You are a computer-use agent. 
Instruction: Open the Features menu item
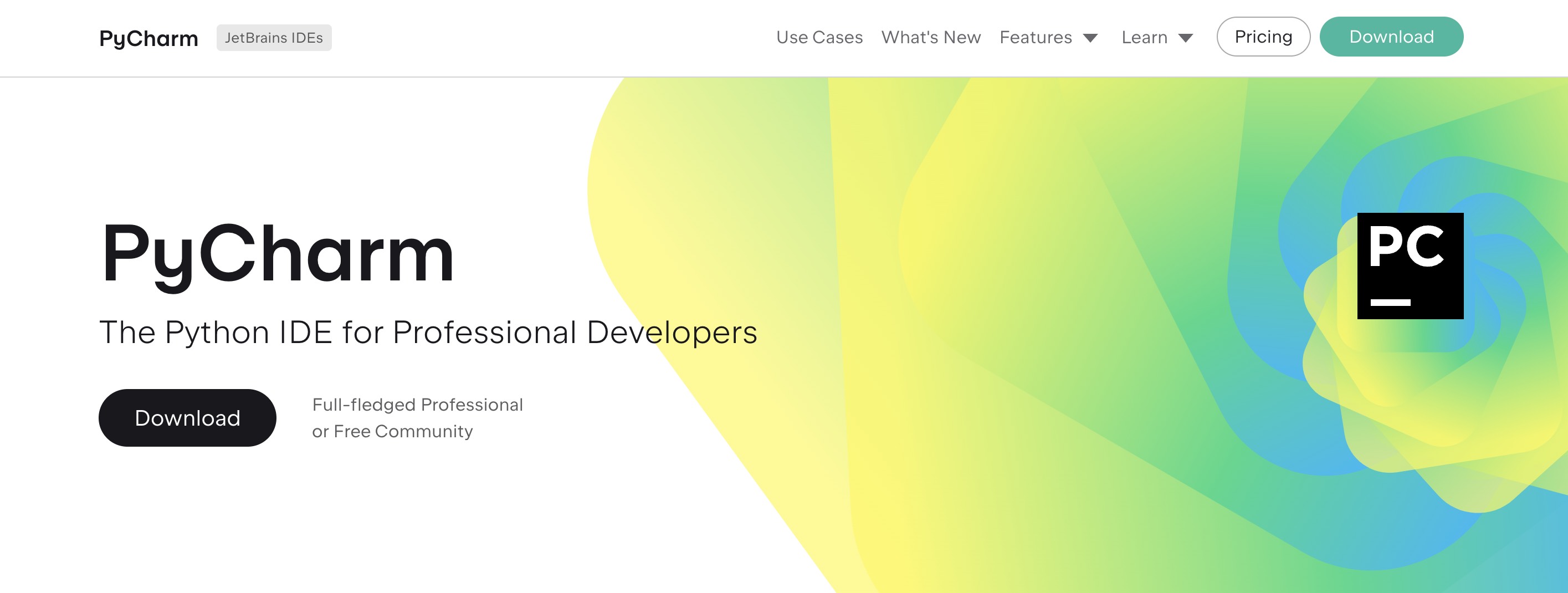[1036, 38]
